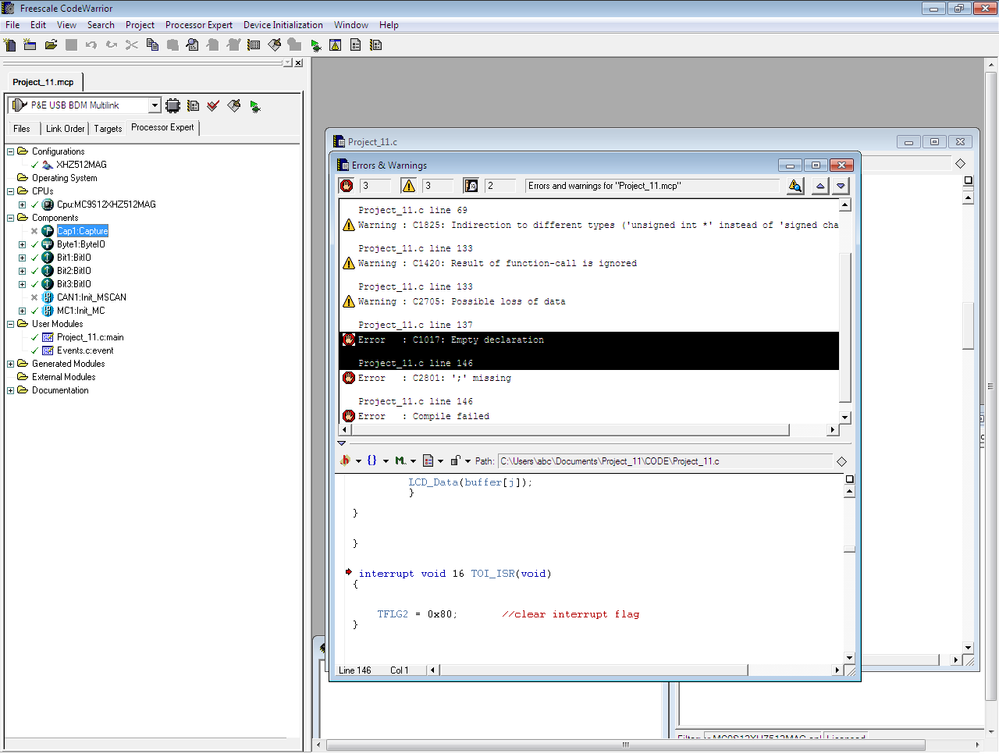
Task: Click the settings list icon in project panel
Action: [193, 105]
